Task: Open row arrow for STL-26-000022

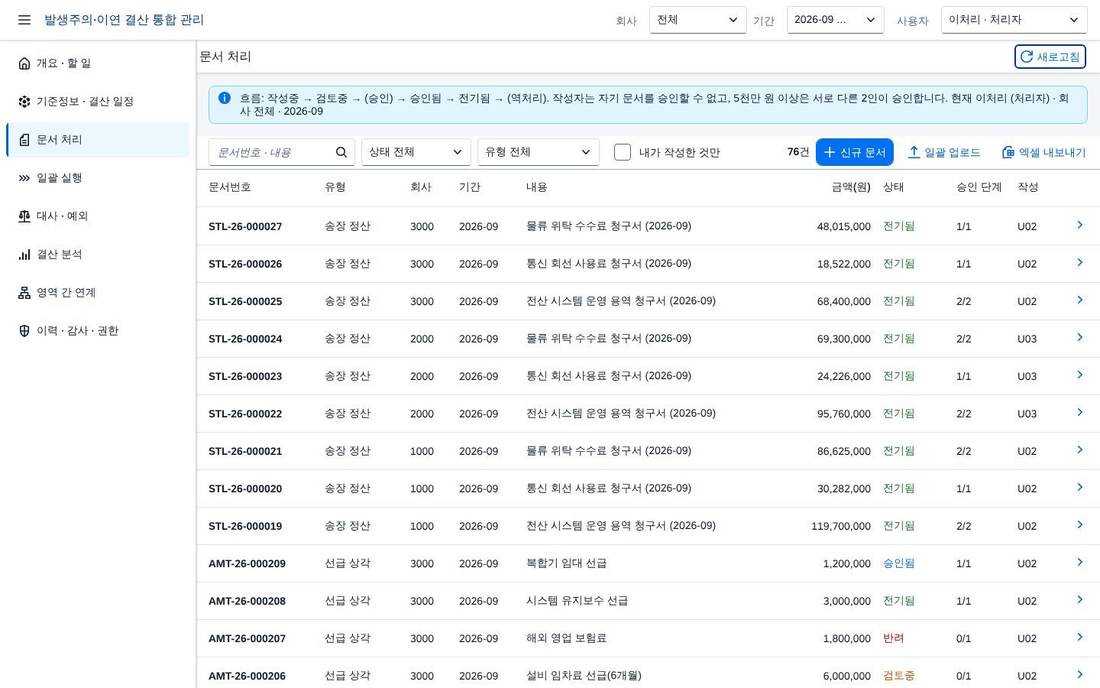Action: coord(1080,412)
